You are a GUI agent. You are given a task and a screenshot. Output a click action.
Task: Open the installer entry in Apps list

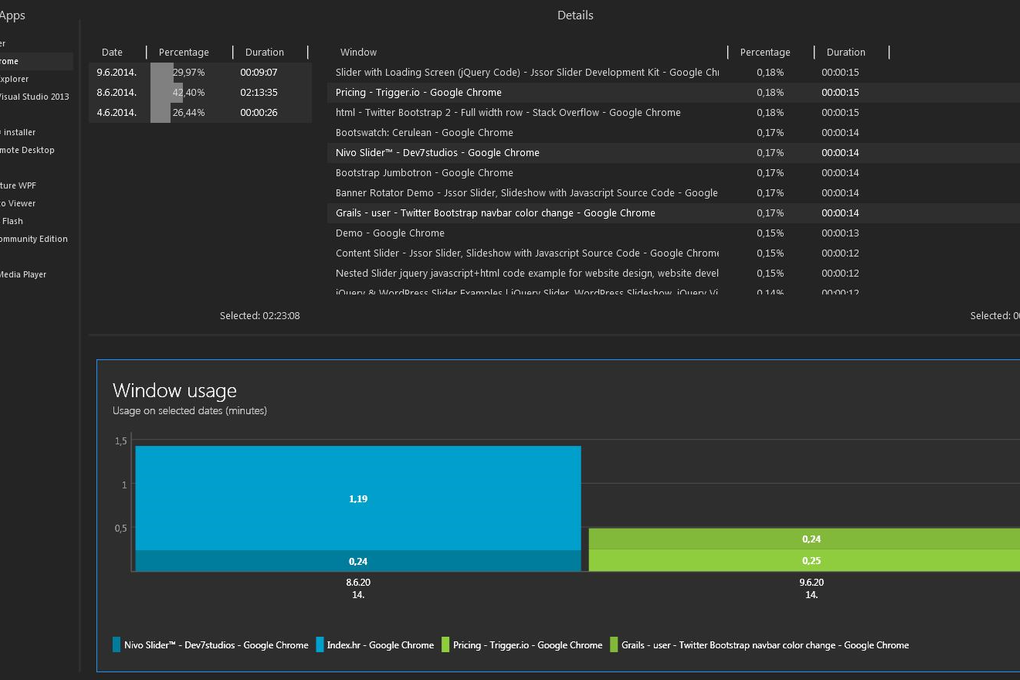(x=18, y=132)
